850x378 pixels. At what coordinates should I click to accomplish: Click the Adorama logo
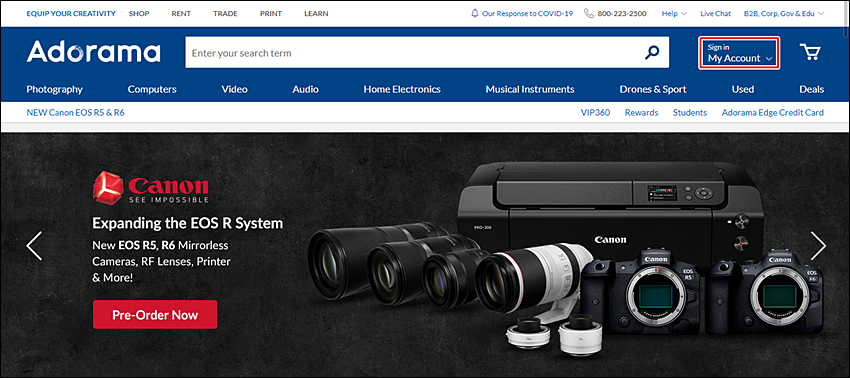pyautogui.click(x=93, y=52)
